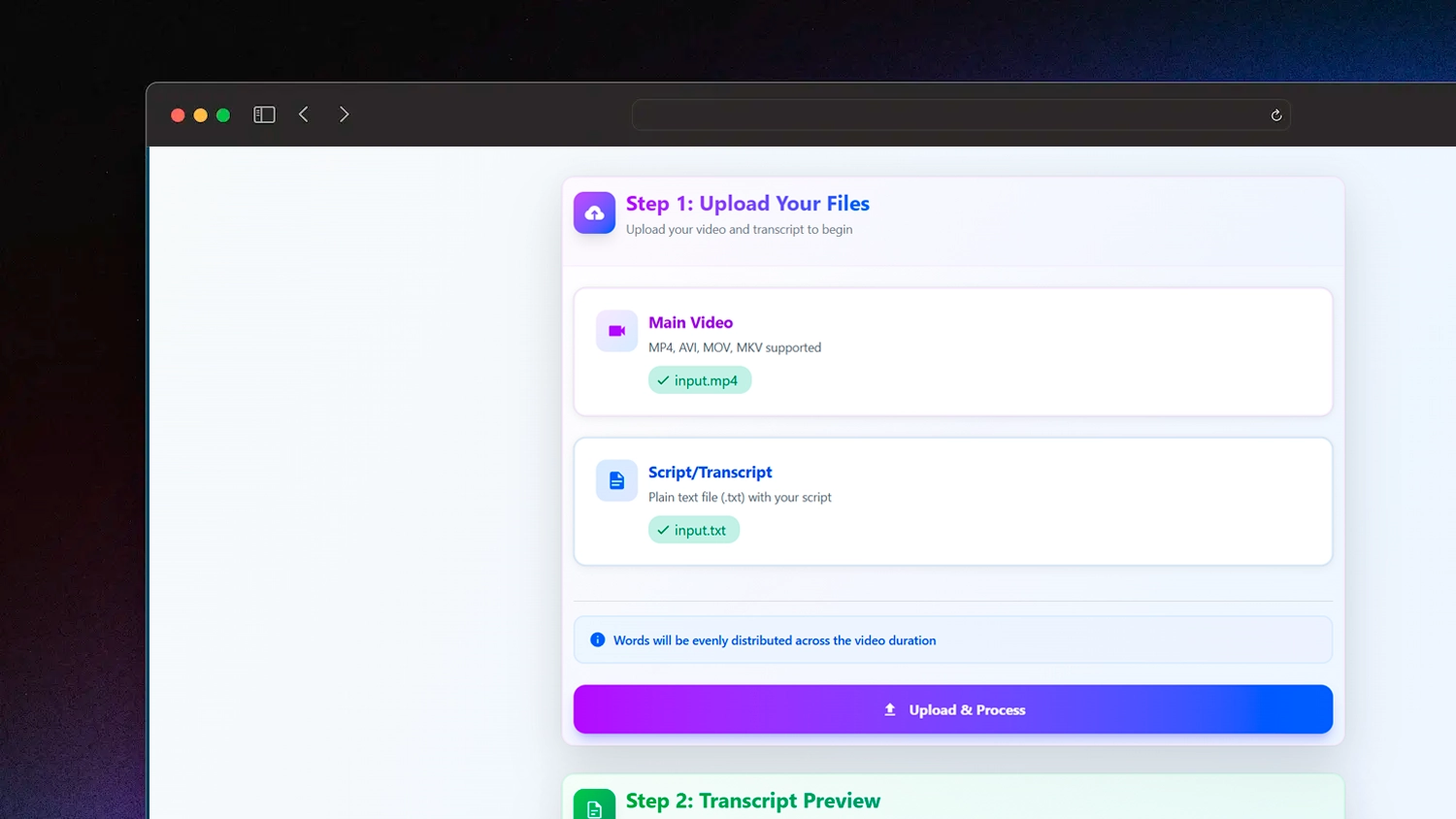This screenshot has height=819, width=1456.
Task: Click the blue document icon for Script/Transcript
Action: [616, 480]
